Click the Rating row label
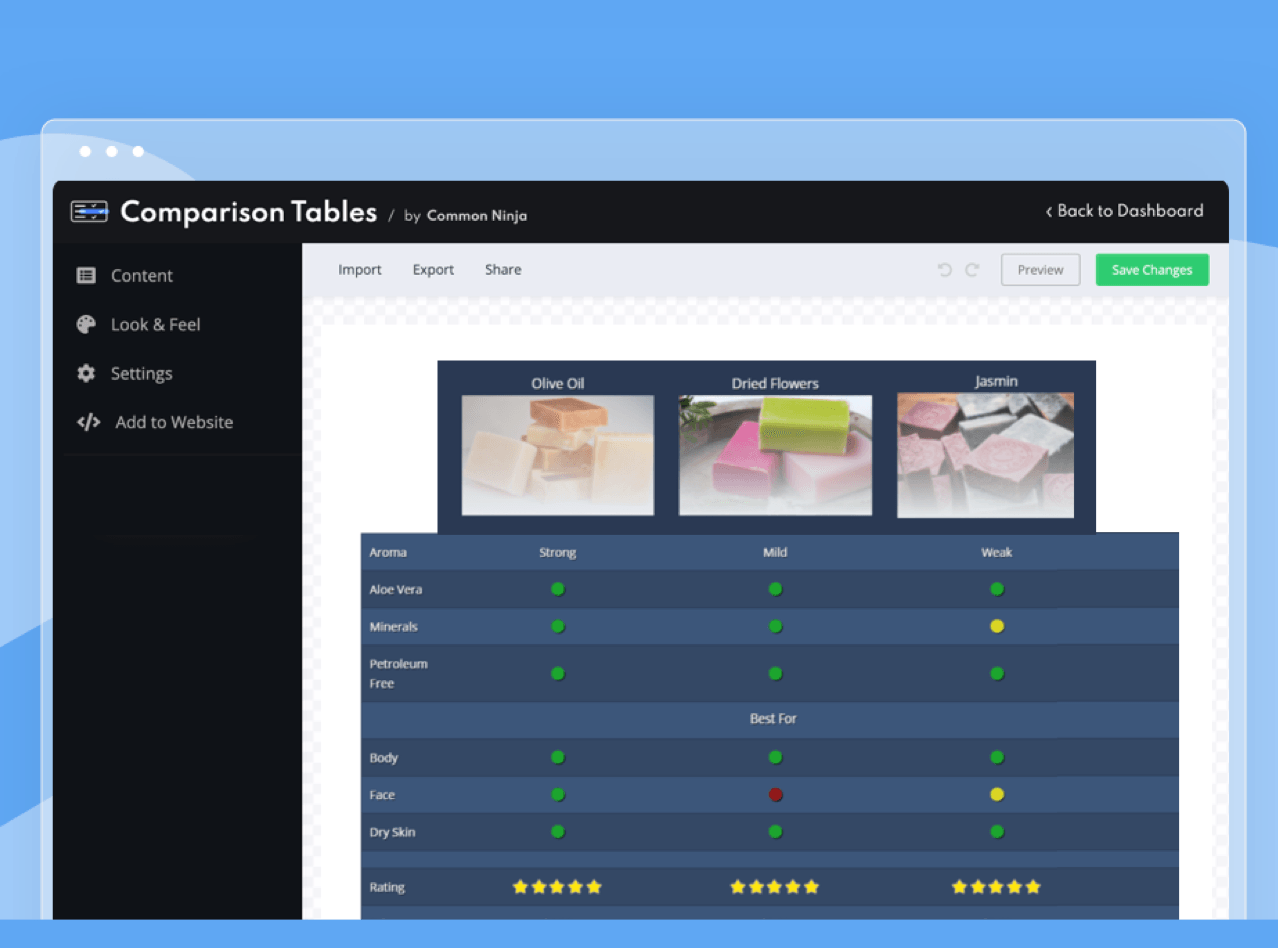The image size is (1278, 948). point(387,887)
